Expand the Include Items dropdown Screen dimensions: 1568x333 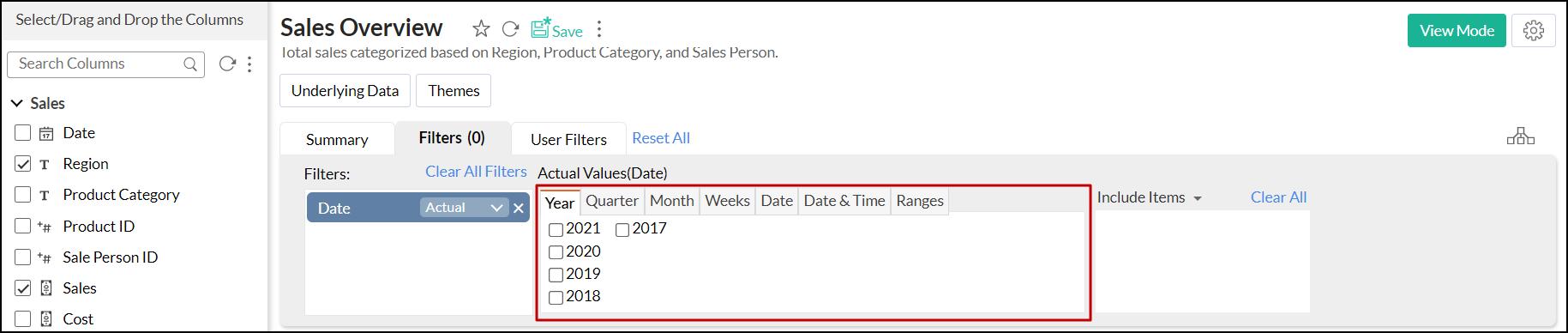pyautogui.click(x=1149, y=197)
